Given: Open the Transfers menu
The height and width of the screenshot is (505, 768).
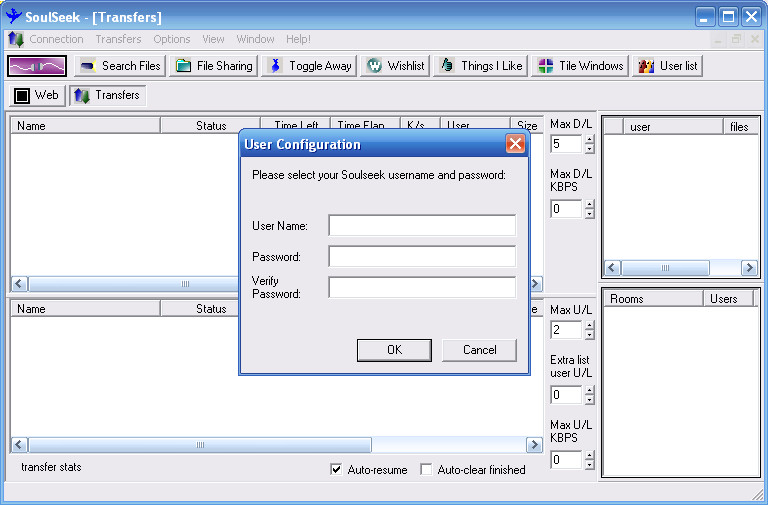Looking at the screenshot, I should 118,39.
